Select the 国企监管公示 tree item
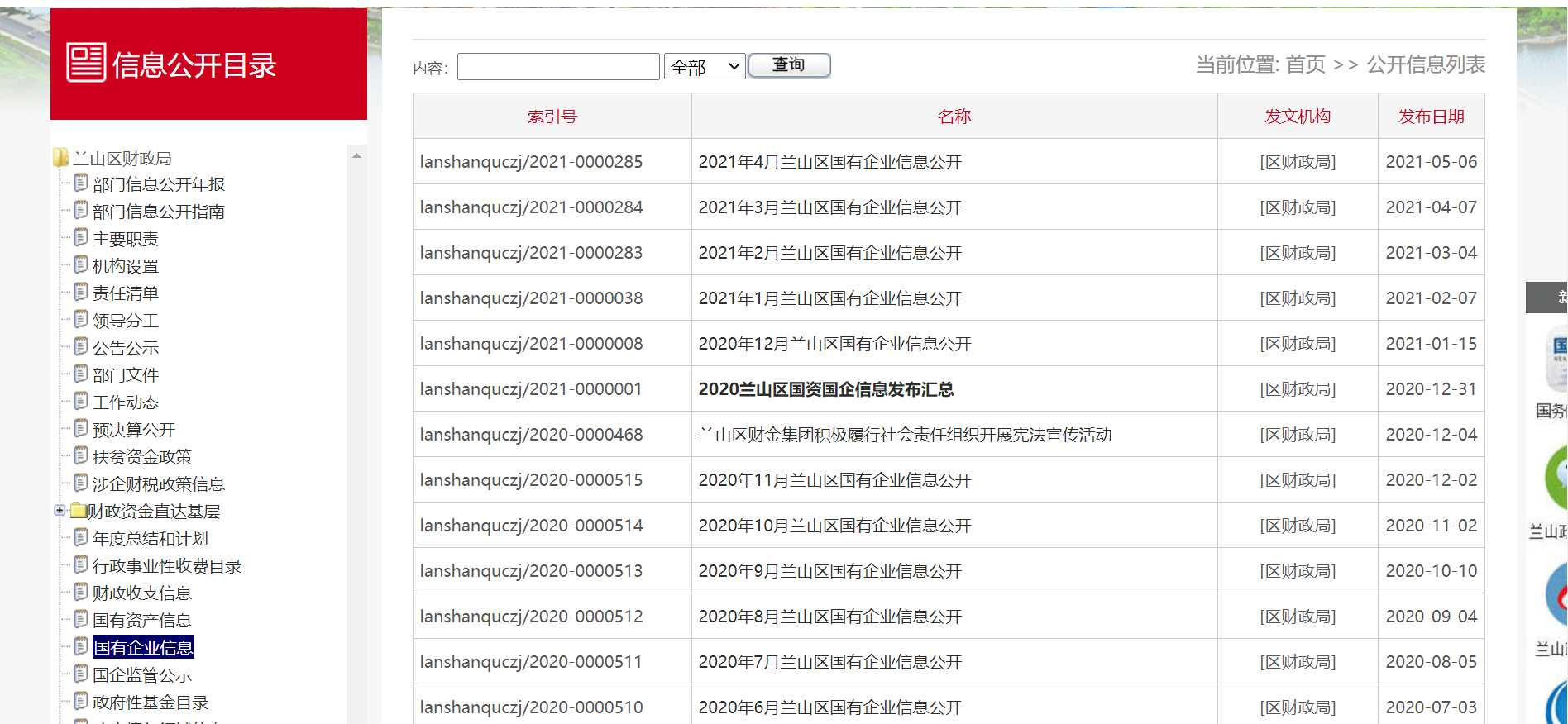The image size is (1568, 724). coord(142,675)
